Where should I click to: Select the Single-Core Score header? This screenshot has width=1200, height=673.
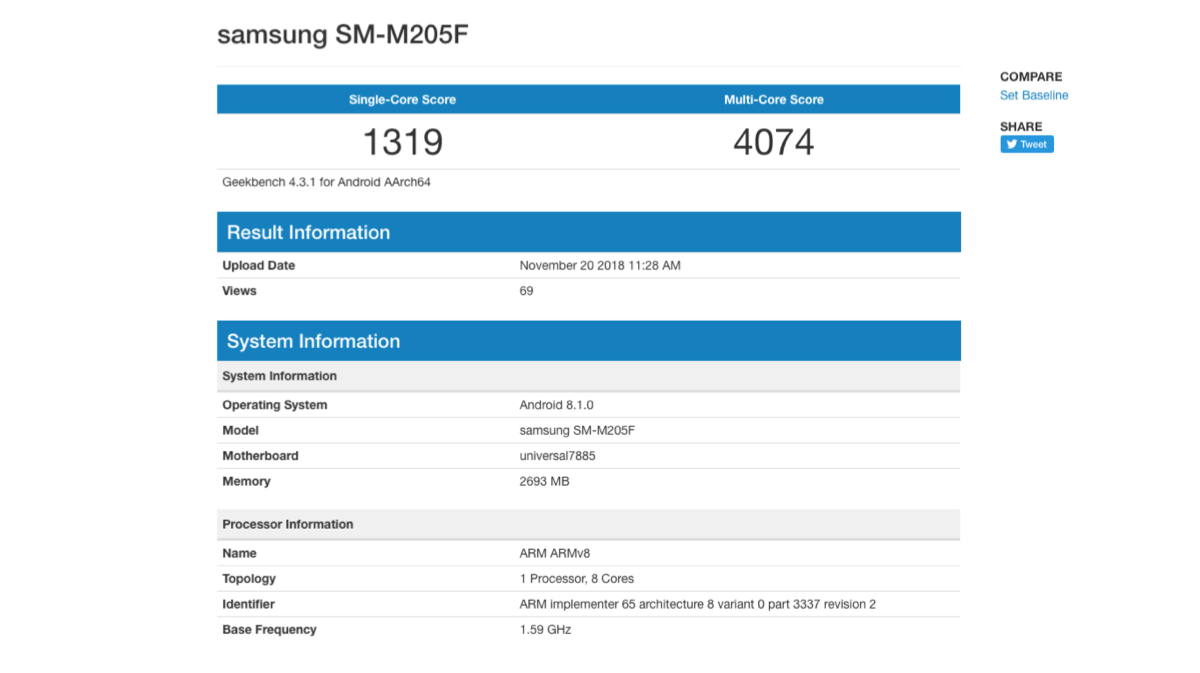coord(402,100)
